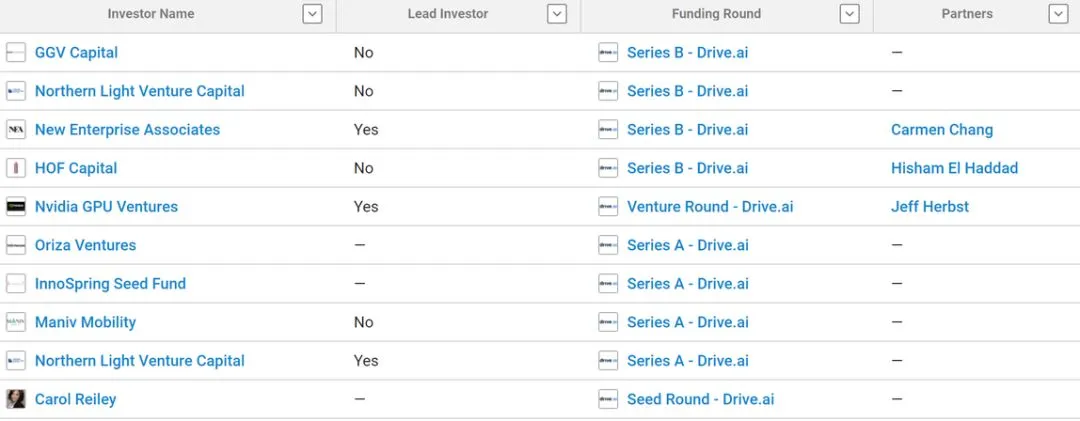This screenshot has height=421, width=1080.
Task: Click the Drive.ai icon beside Seed Round
Action: pyautogui.click(x=608, y=399)
